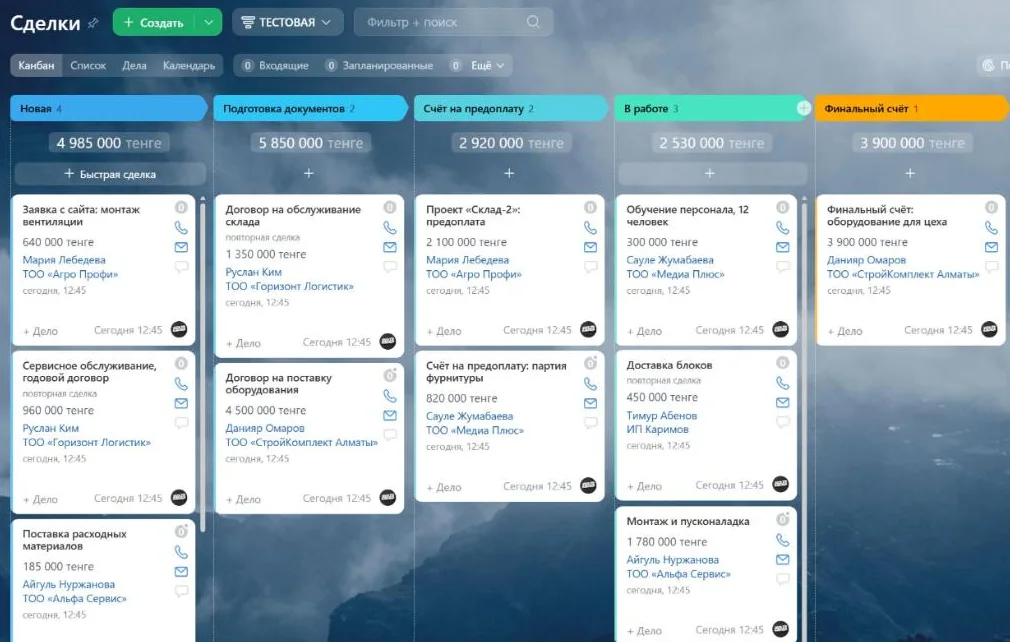Add a deal in Подготовка документов column
Image resolution: width=1010 pixels, height=642 pixels.
point(309,173)
